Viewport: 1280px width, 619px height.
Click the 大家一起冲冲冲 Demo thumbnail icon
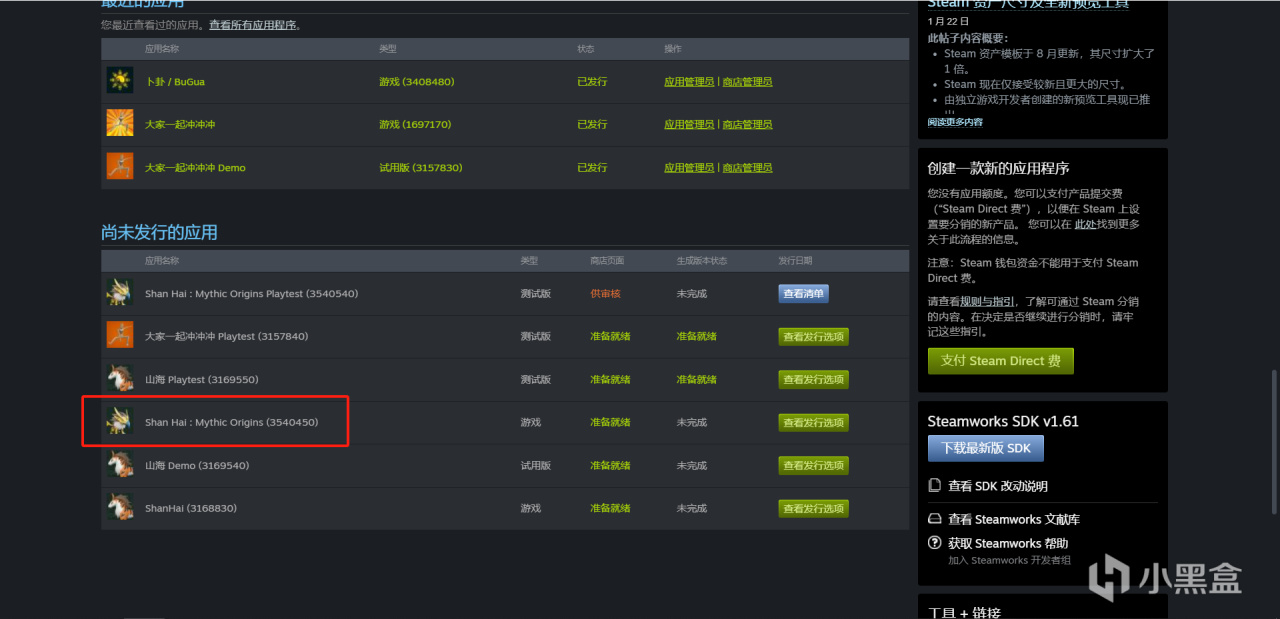[120, 167]
